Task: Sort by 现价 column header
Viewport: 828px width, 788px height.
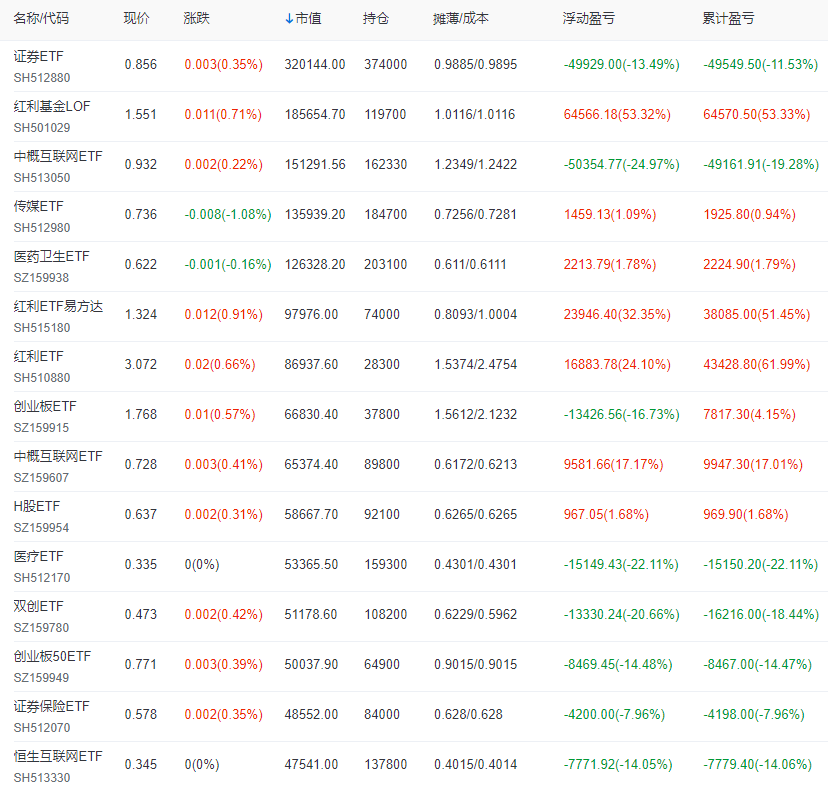Action: click(x=137, y=18)
